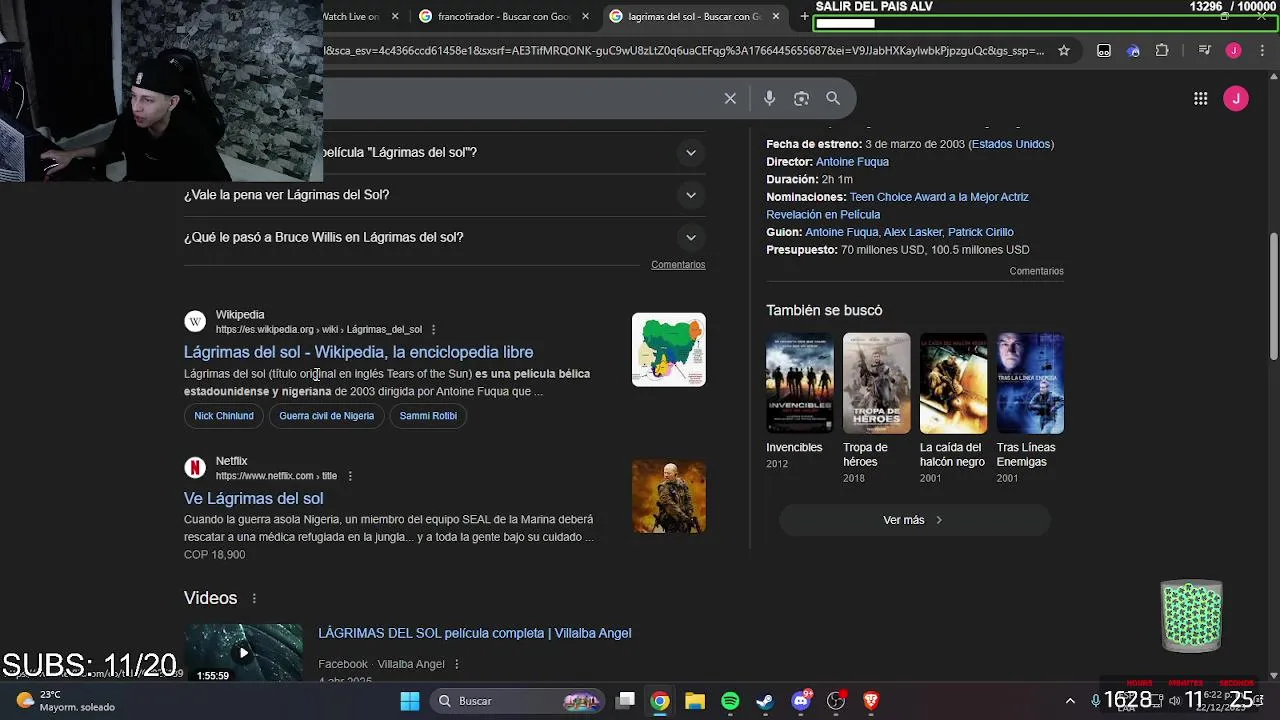Click the browser address bar URL

[x=683, y=51]
